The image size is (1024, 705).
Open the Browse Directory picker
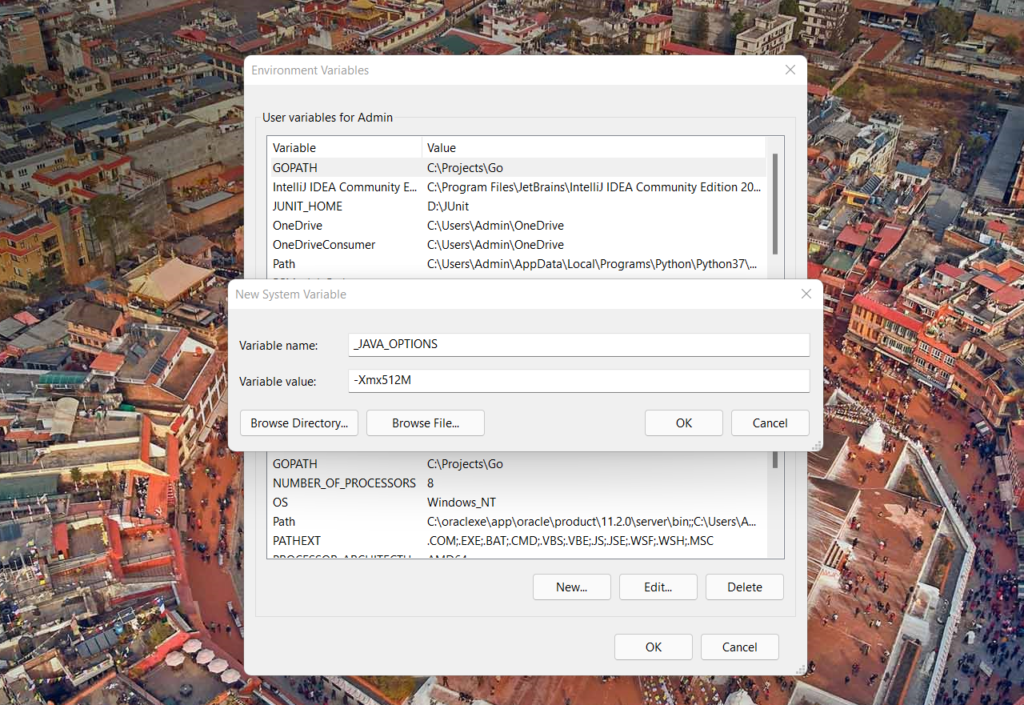point(298,423)
